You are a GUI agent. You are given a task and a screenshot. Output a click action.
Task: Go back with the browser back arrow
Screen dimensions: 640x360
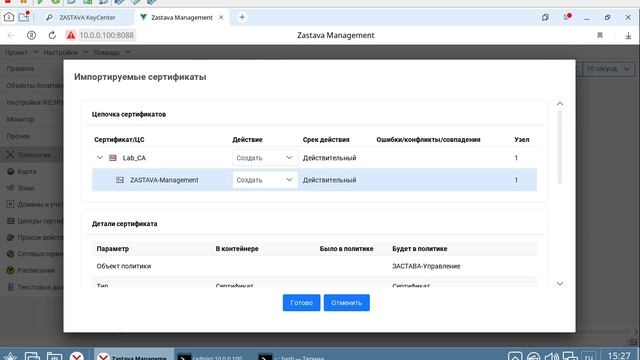[x=11, y=36]
